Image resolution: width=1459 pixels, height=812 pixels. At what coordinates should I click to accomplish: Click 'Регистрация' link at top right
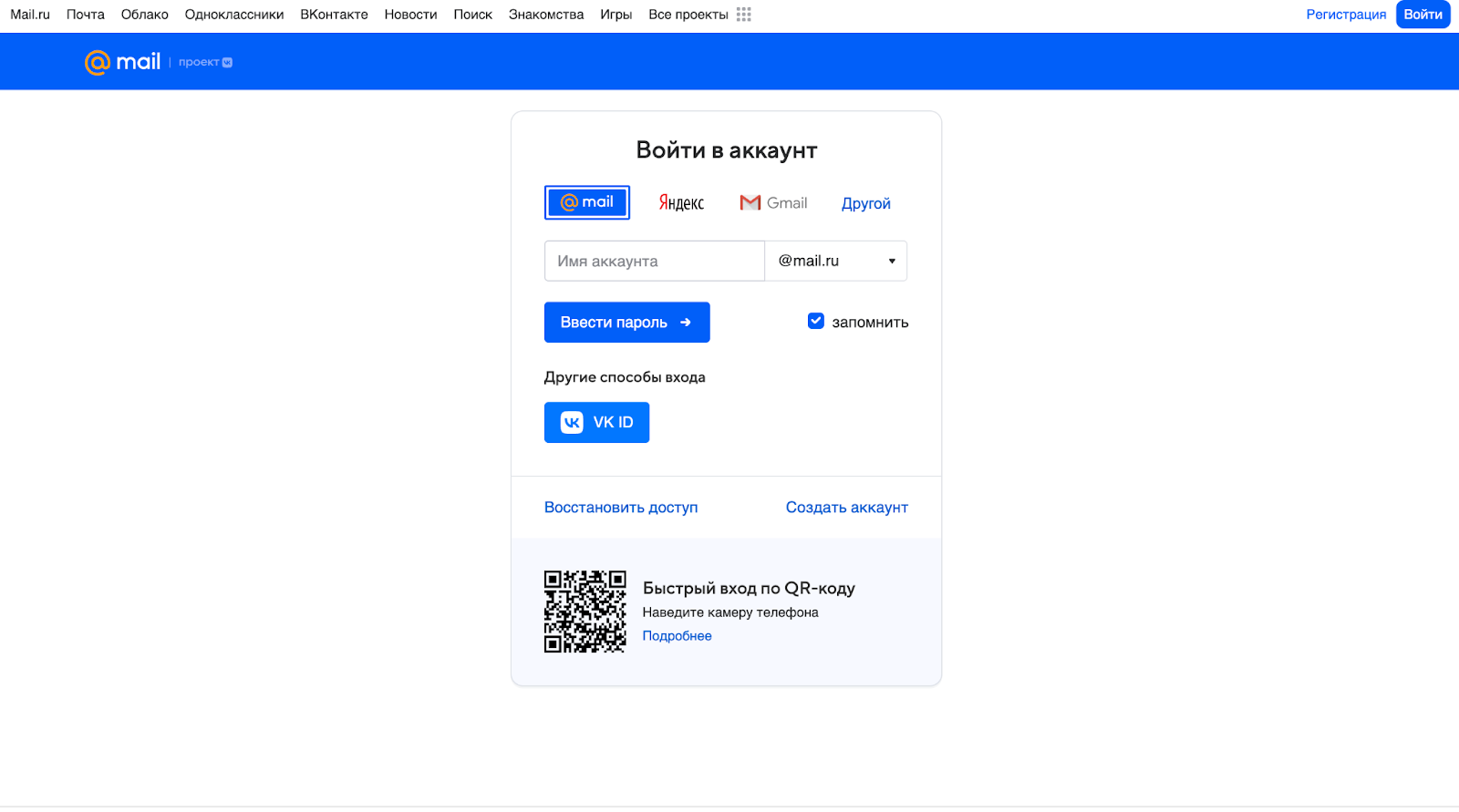click(1346, 15)
